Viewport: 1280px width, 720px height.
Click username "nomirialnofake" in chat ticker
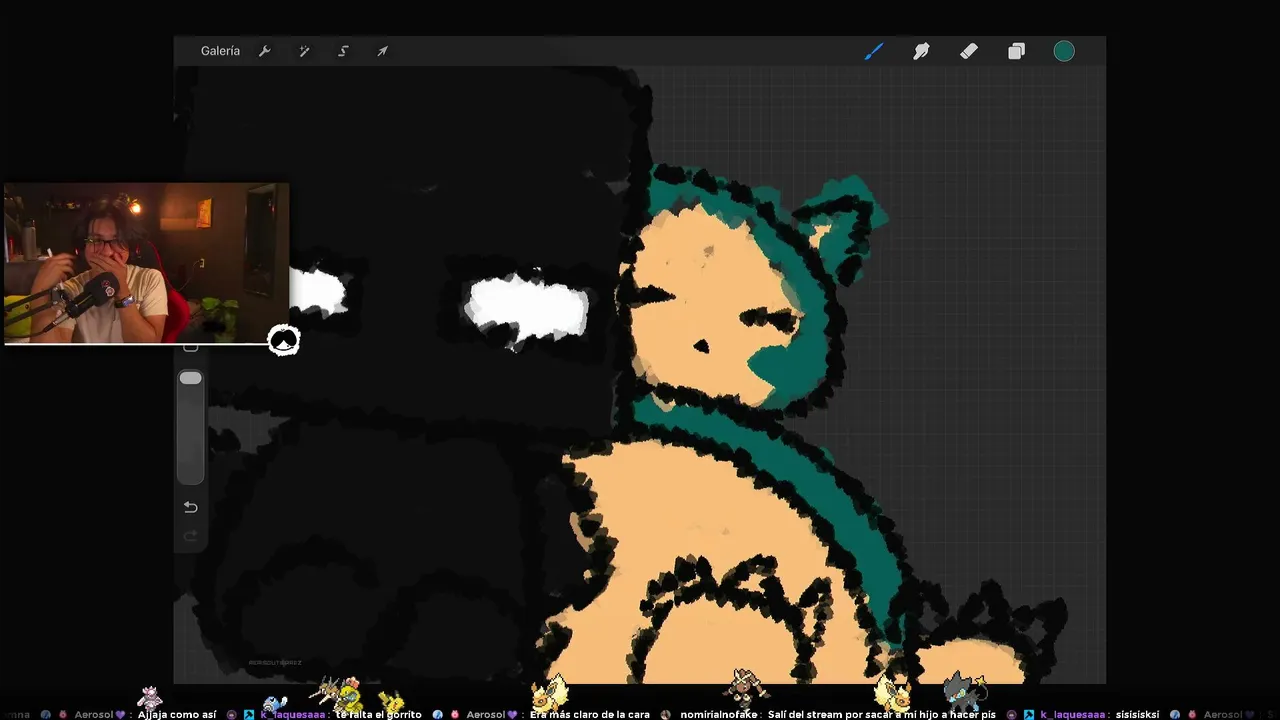[718, 715]
